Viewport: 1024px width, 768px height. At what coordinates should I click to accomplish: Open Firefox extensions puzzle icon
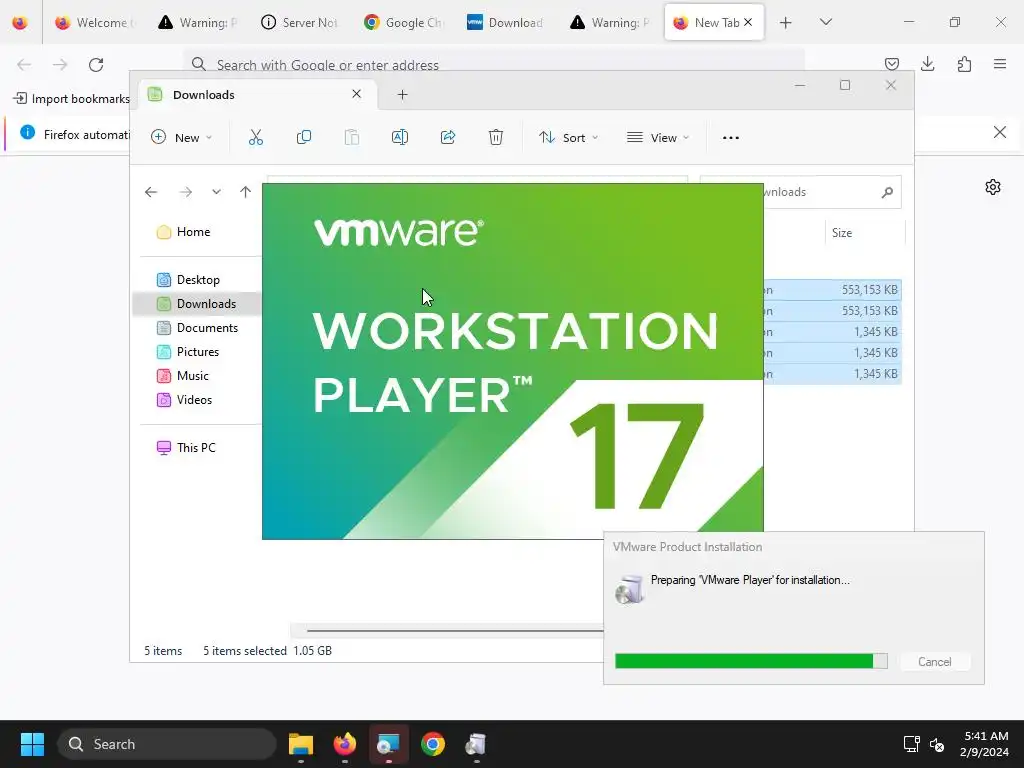pyautogui.click(x=964, y=64)
